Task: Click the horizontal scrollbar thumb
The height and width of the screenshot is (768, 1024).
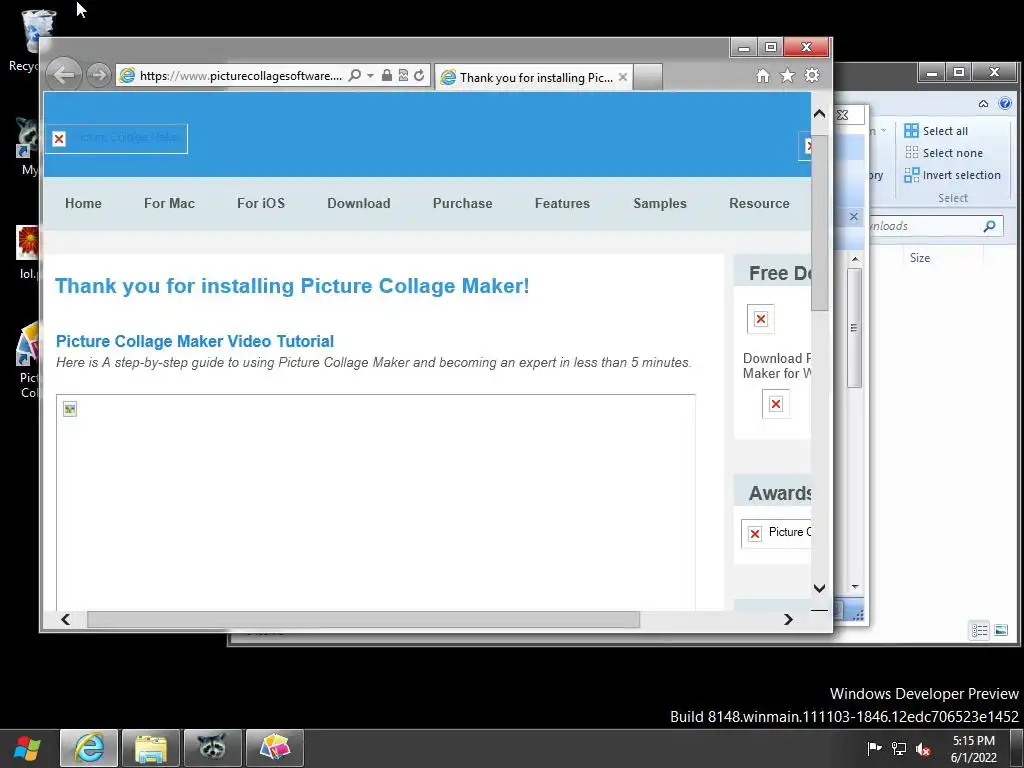Action: point(363,619)
